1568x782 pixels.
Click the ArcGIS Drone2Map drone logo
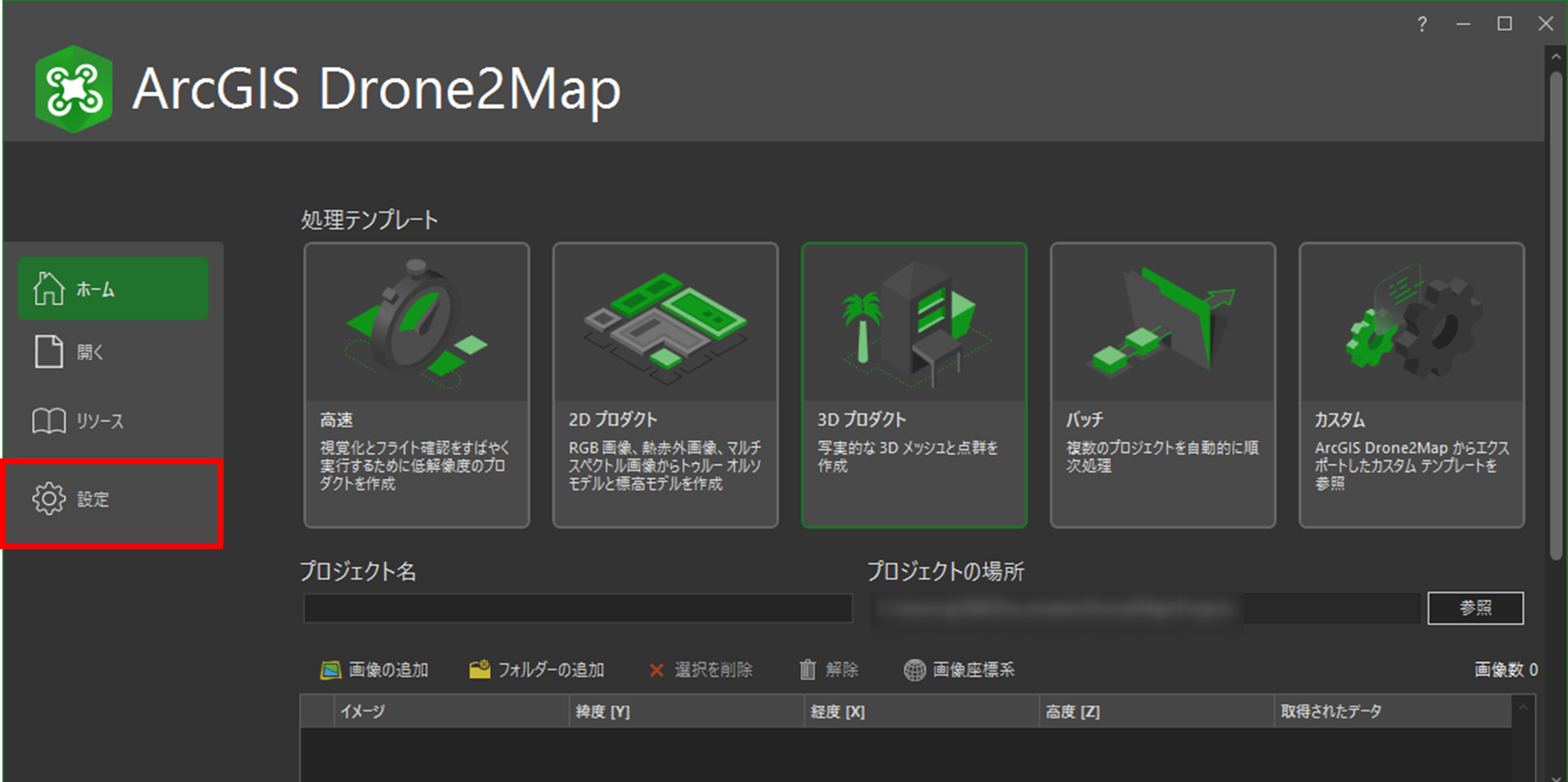coord(73,89)
